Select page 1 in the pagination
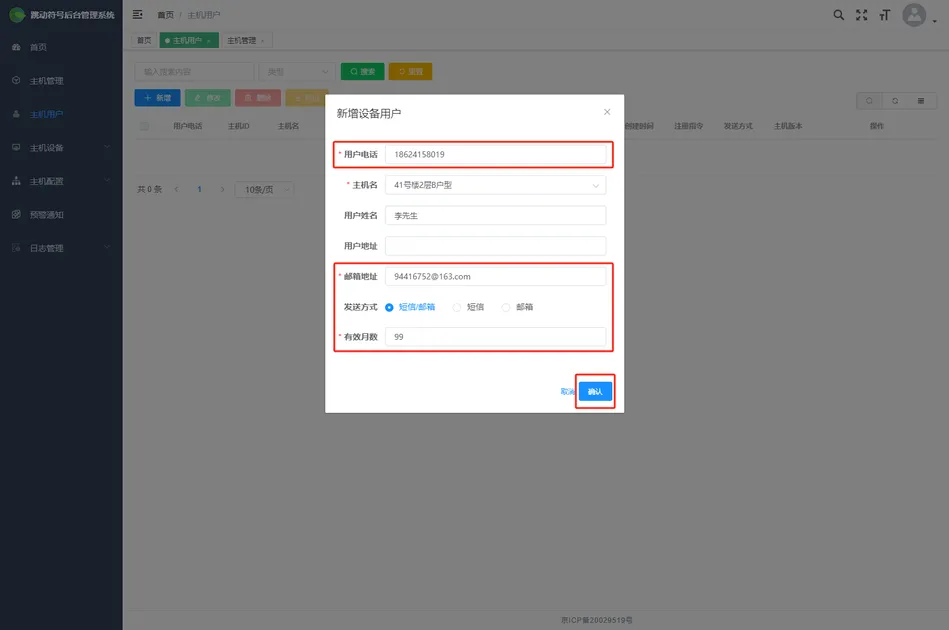This screenshot has height=630, width=949. click(x=199, y=189)
